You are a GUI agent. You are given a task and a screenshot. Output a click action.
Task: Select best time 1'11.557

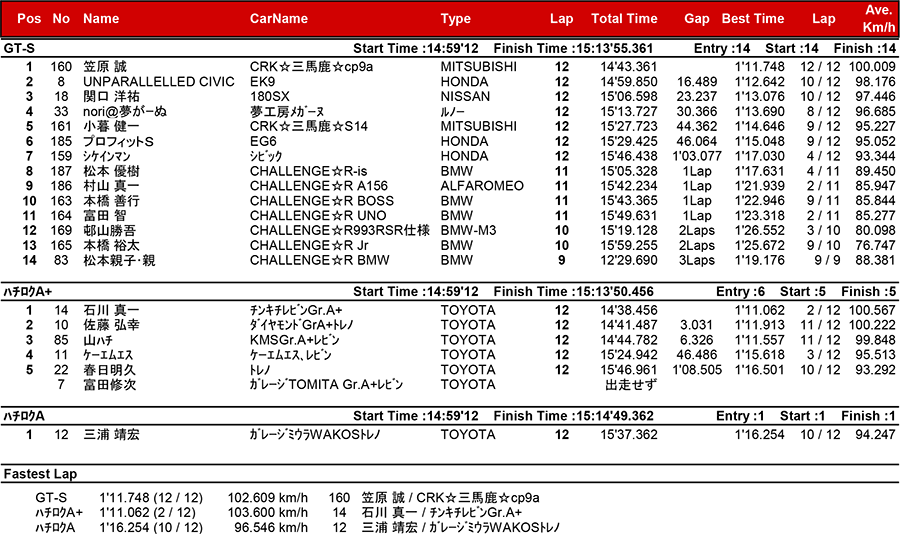coord(759,340)
